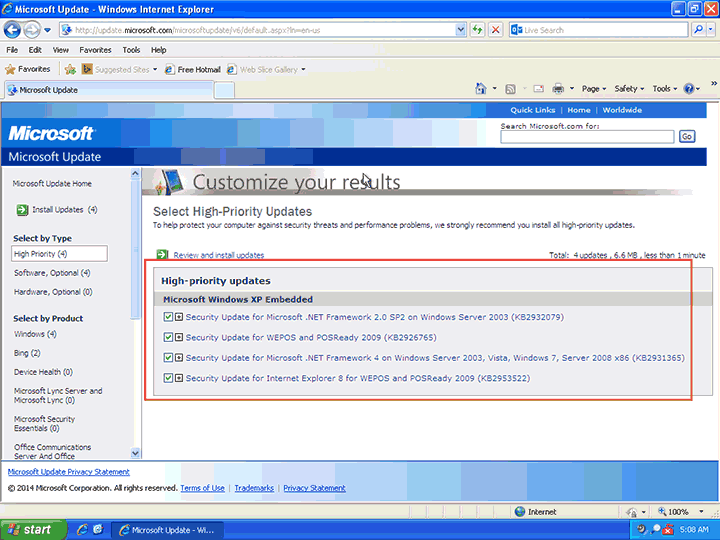Select High Priority (4) type

pyautogui.click(x=60, y=253)
